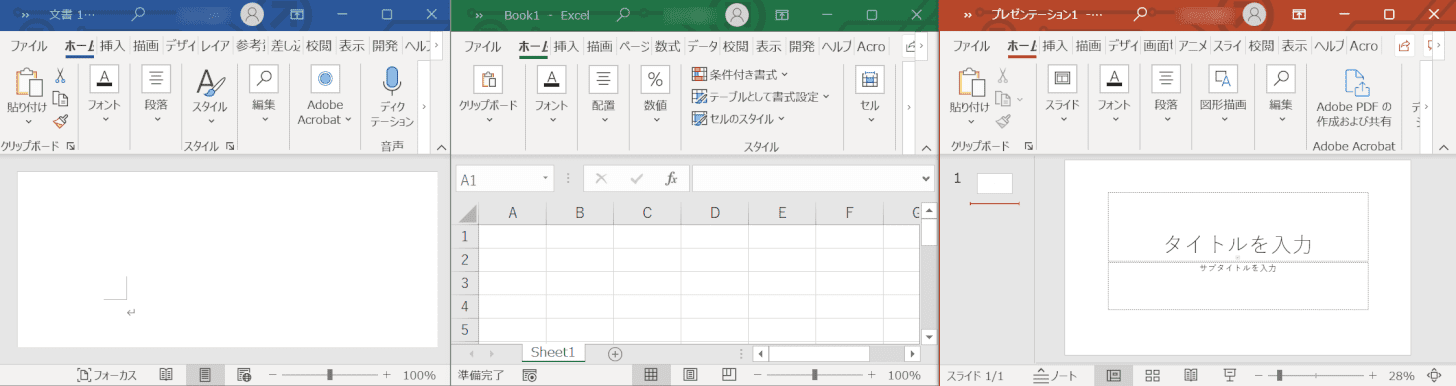1456x386 pixels.
Task: Toggle フォーカス mode in Word status bar
Action: [107, 375]
